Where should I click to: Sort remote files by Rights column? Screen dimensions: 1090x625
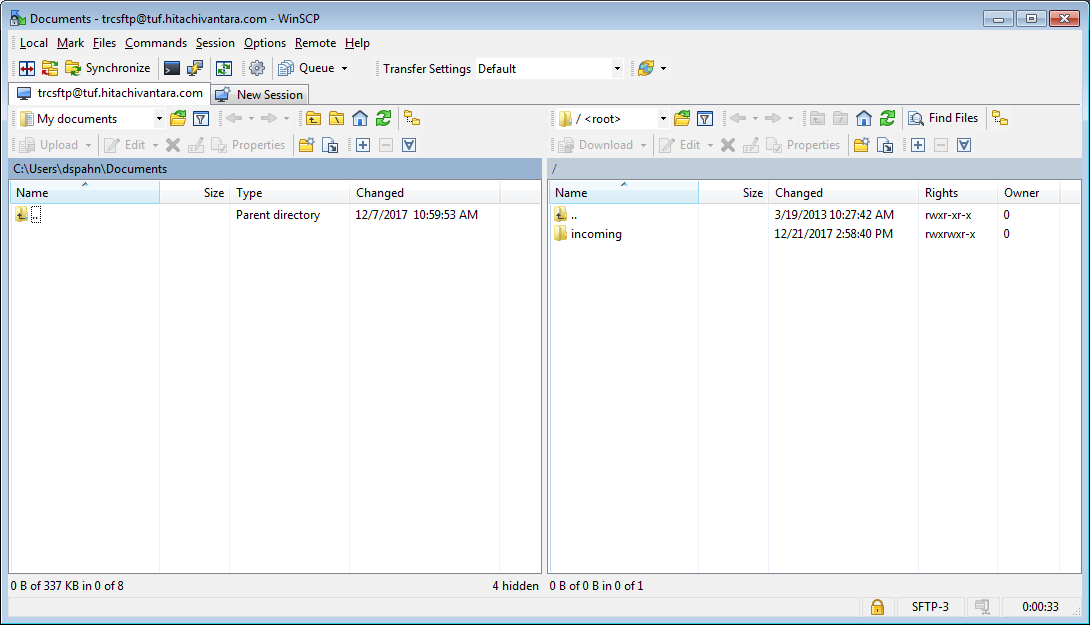pyautogui.click(x=957, y=193)
